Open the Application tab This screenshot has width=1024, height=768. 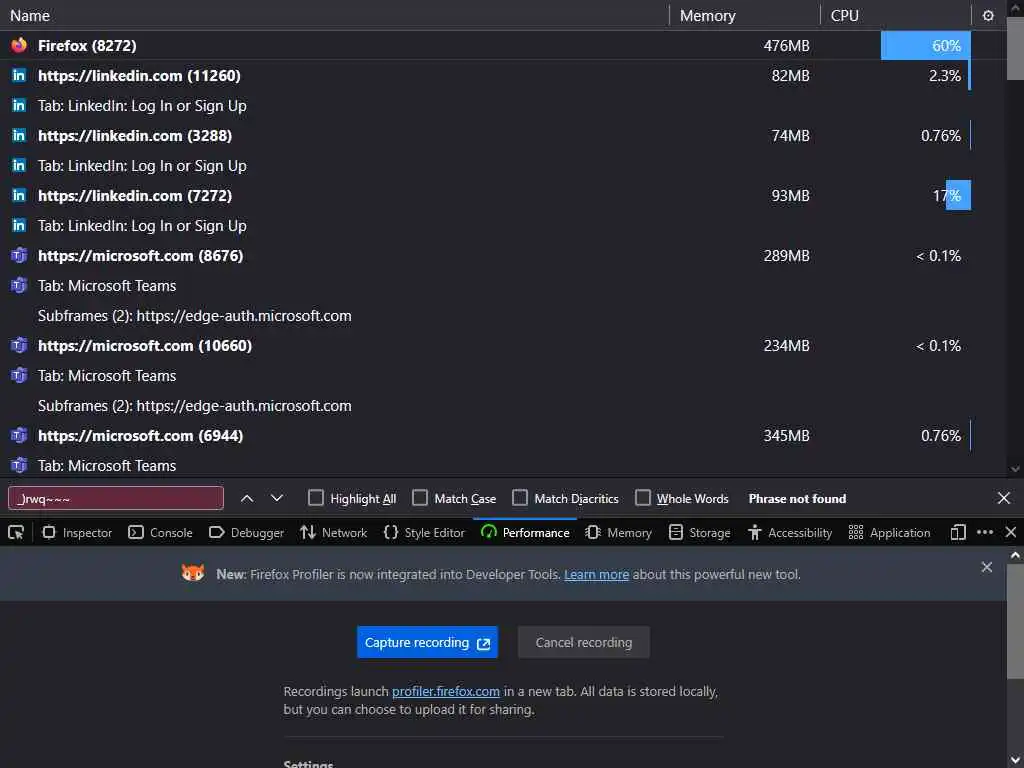point(889,533)
